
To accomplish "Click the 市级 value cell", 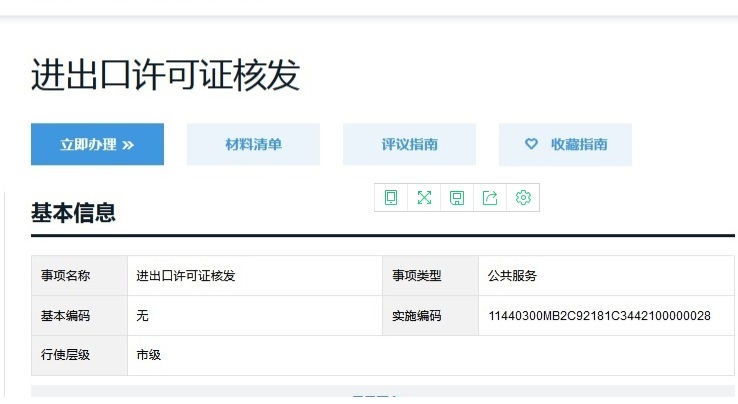I will pyautogui.click(x=149, y=355).
